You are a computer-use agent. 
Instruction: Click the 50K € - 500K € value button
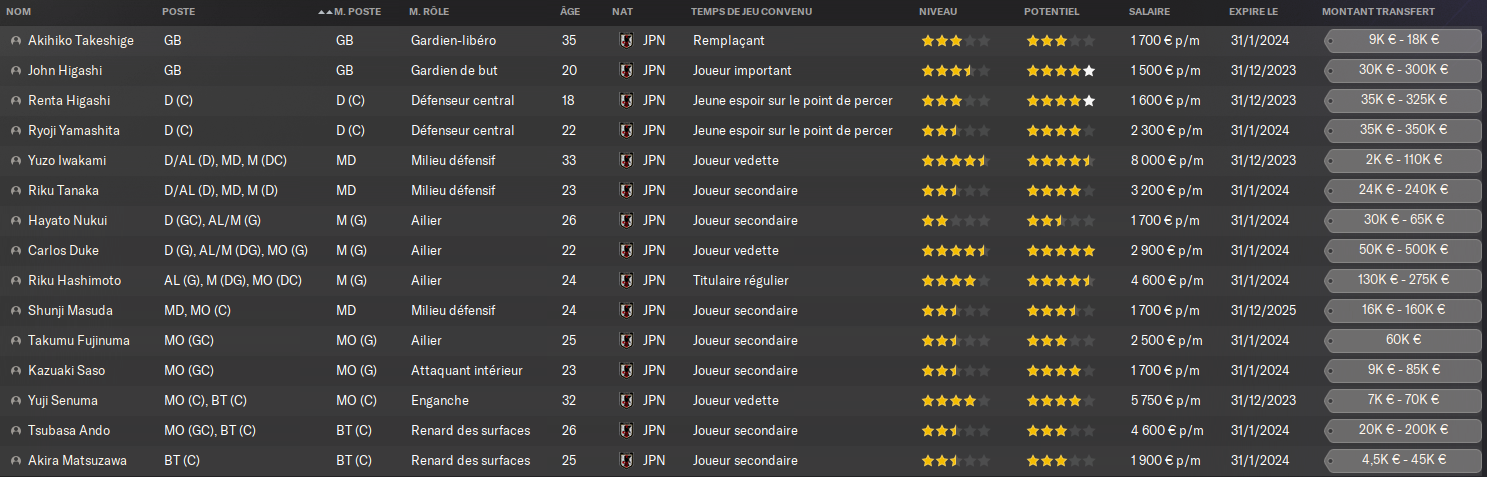(x=1403, y=251)
